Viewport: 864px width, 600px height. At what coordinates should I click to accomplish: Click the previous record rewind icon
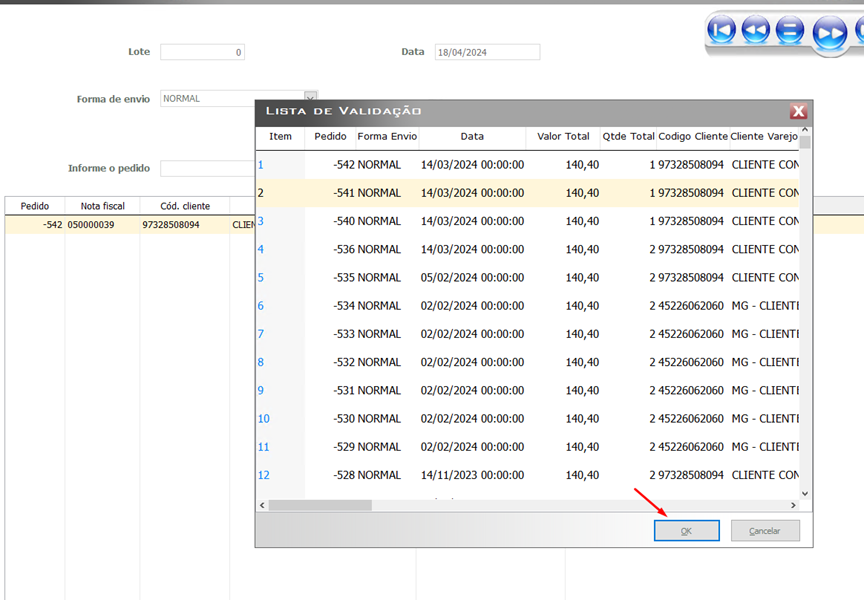click(x=755, y=31)
